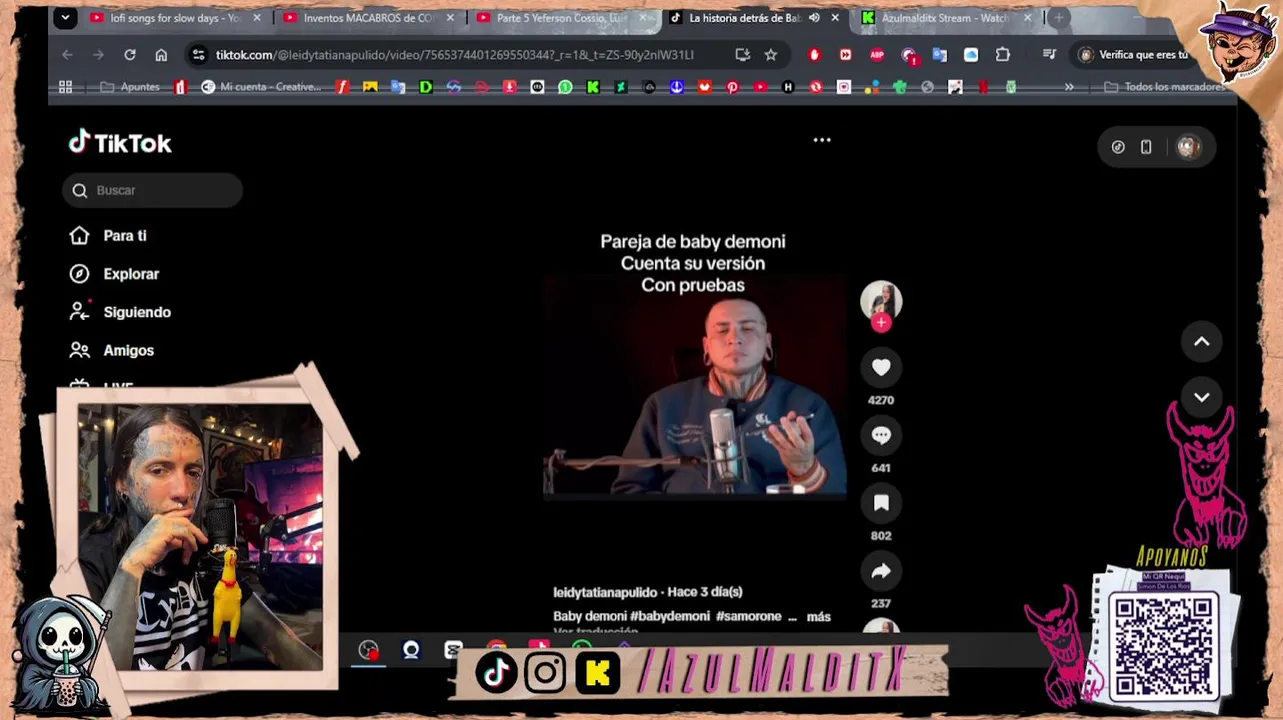The width and height of the screenshot is (1283, 720).
Task: Open the three-dot options above the video
Action: tap(822, 140)
